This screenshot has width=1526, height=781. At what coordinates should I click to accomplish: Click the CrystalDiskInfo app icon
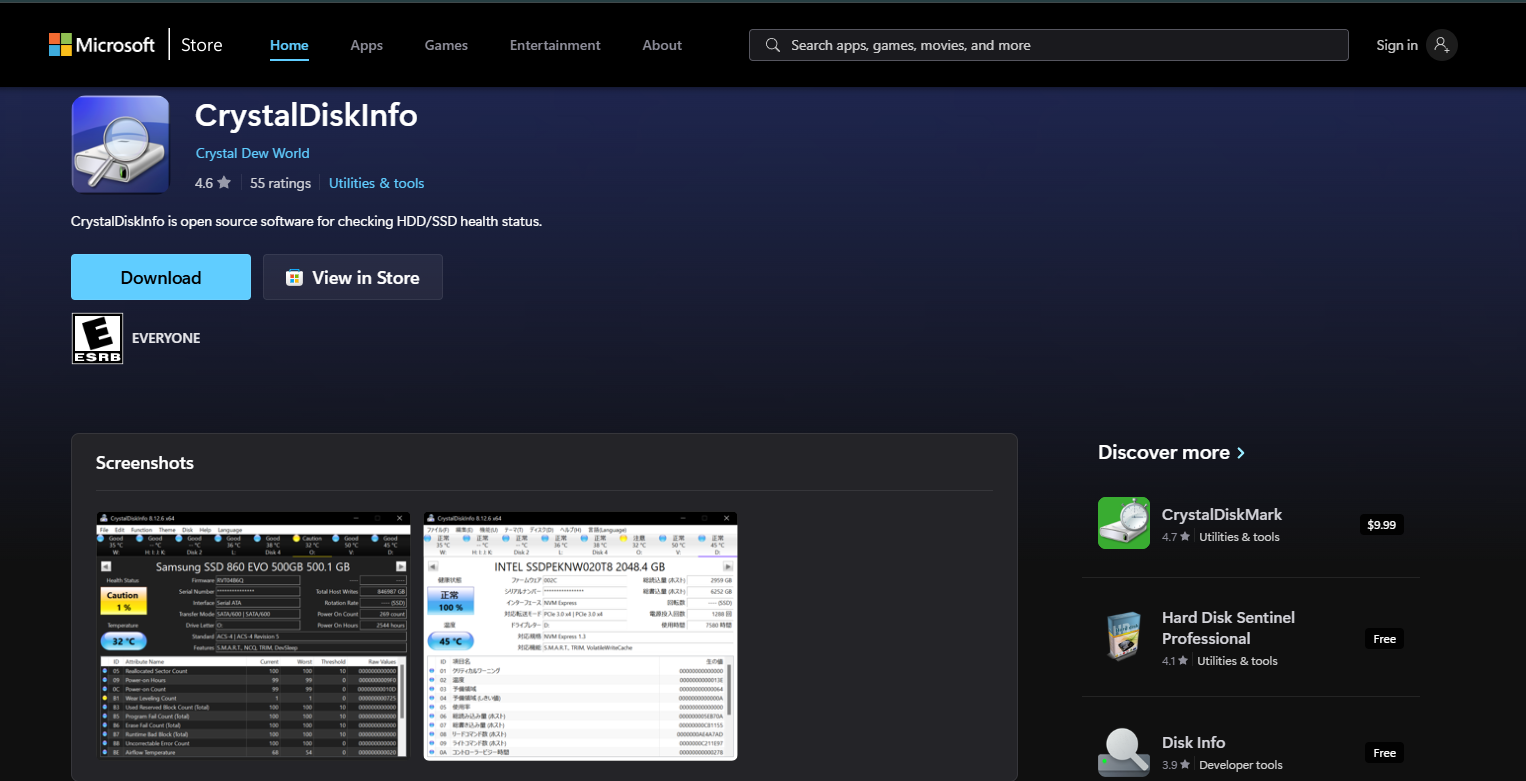point(121,144)
